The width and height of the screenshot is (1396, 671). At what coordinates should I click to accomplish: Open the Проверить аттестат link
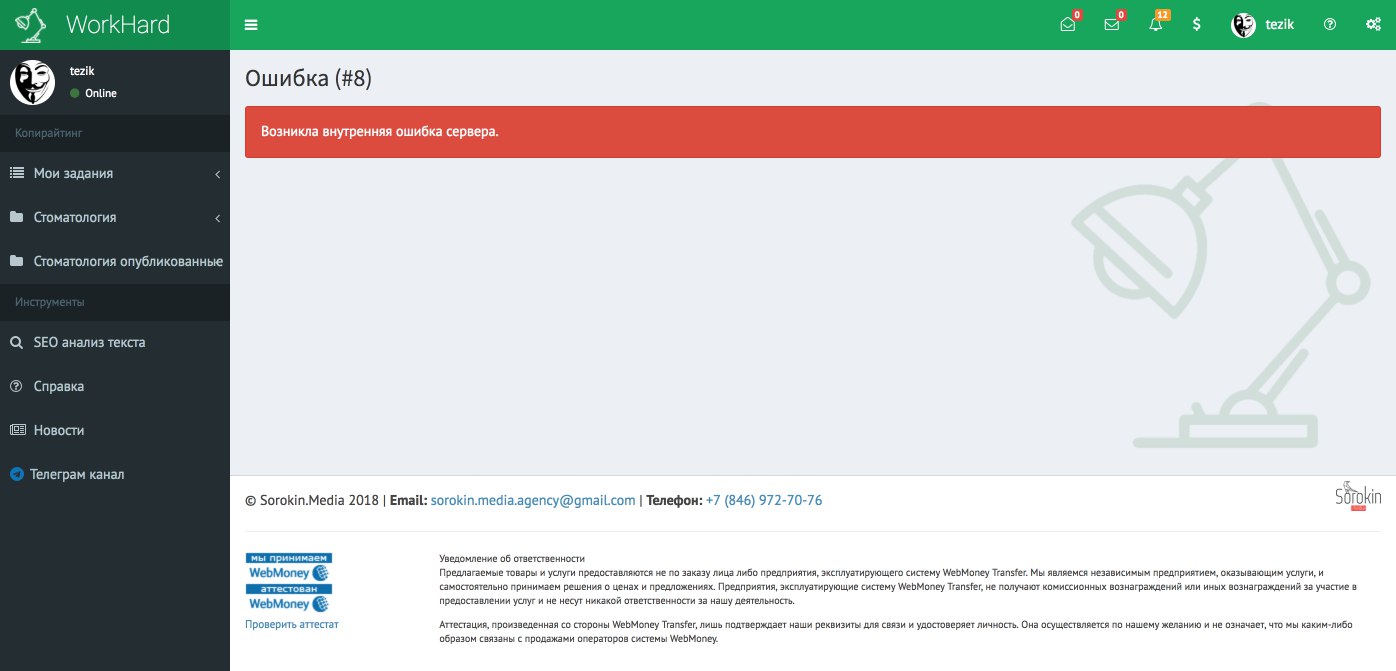[292, 624]
